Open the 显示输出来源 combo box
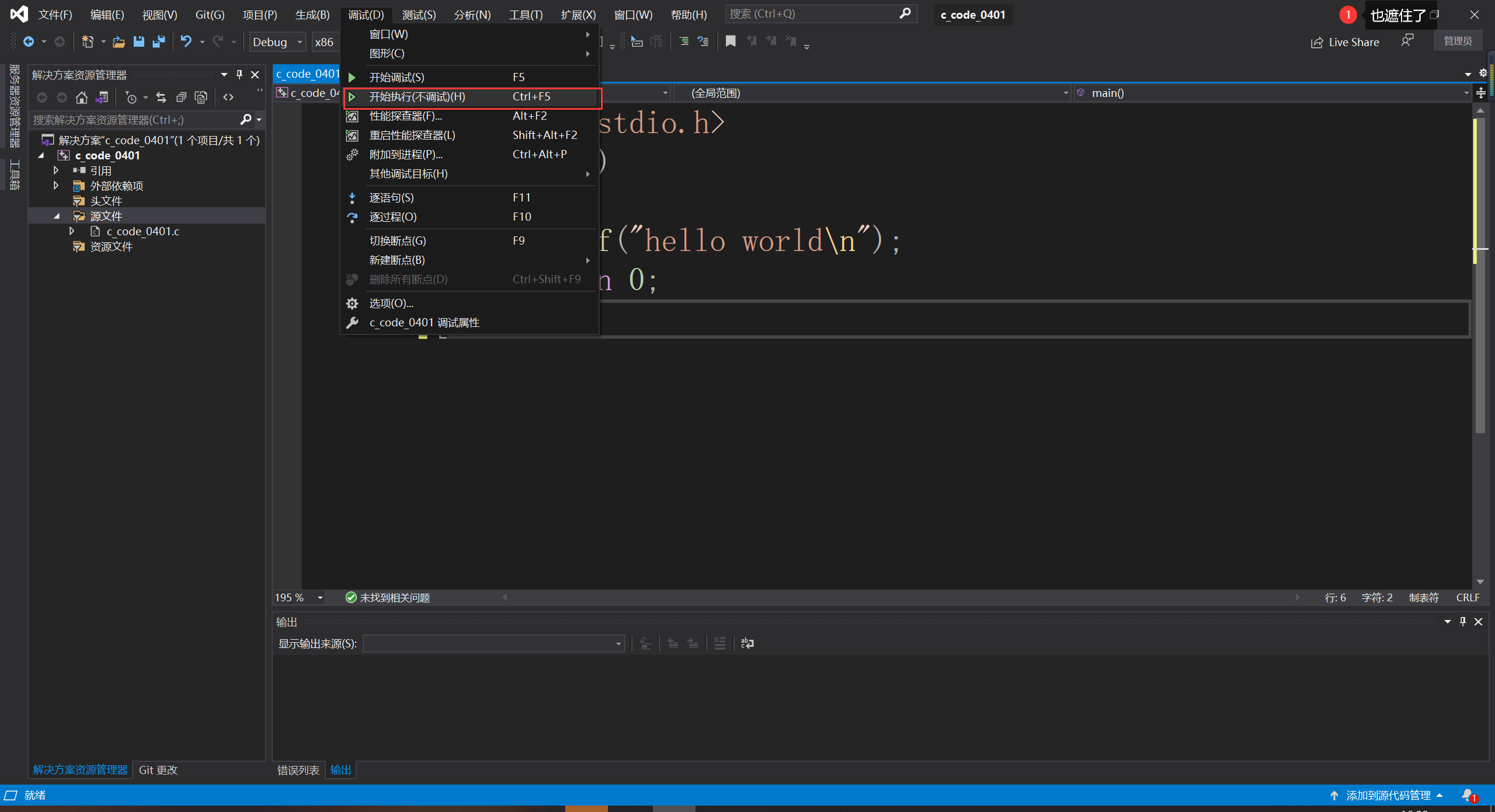The image size is (1495, 812). (494, 643)
